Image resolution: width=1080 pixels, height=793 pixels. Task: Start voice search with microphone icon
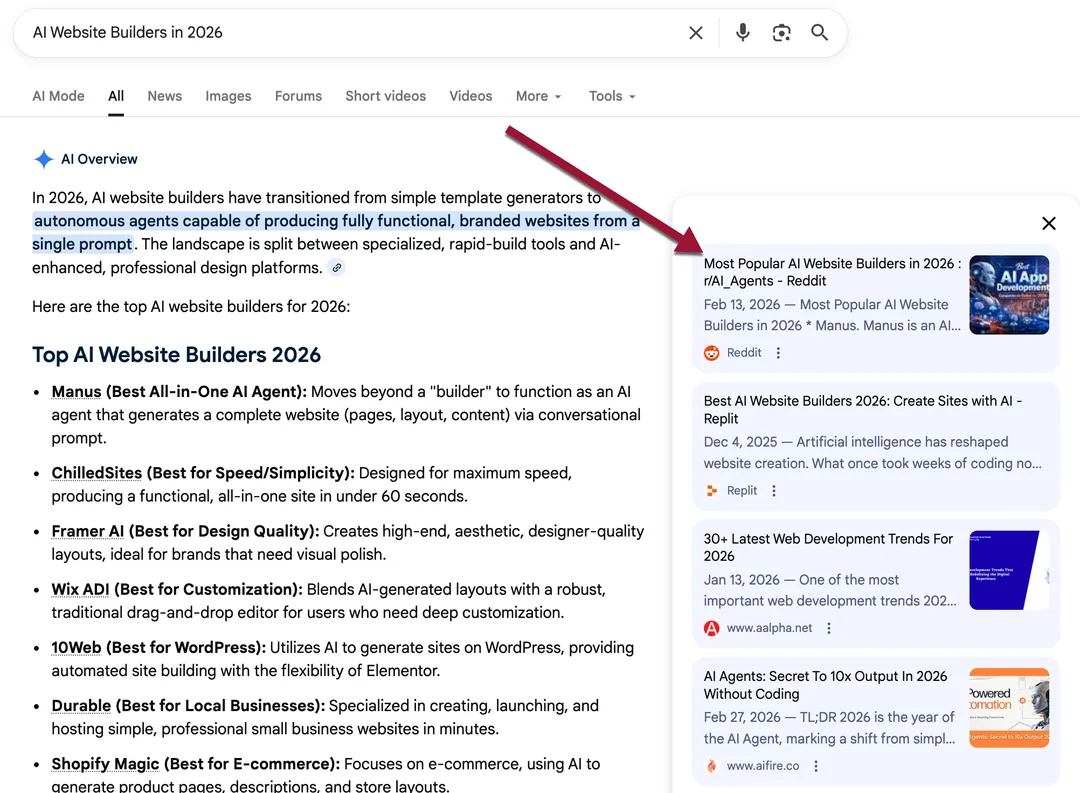742,33
